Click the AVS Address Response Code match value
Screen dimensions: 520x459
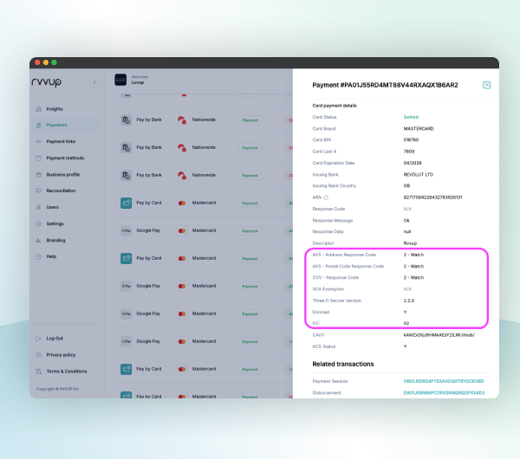[414, 255]
